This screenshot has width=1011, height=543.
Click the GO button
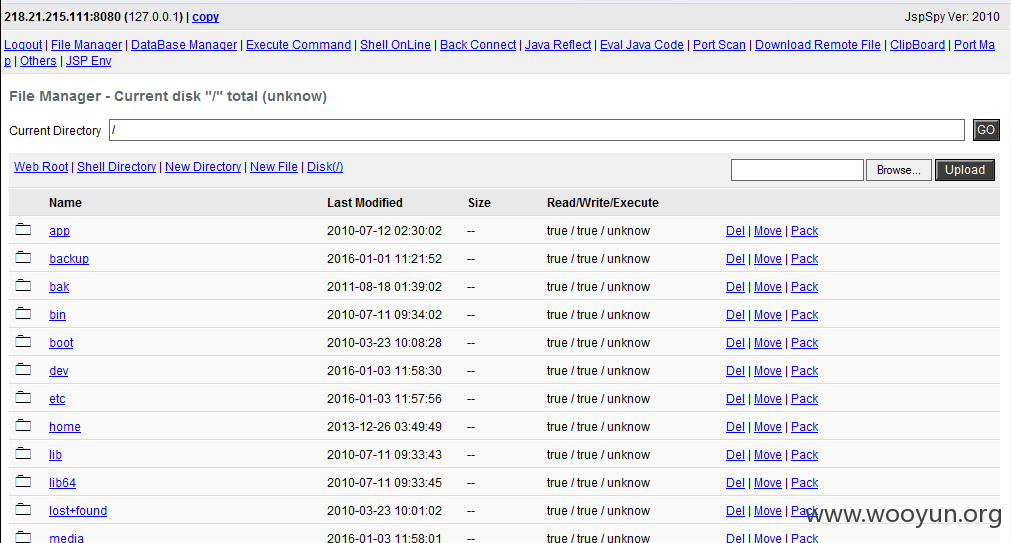pos(986,130)
